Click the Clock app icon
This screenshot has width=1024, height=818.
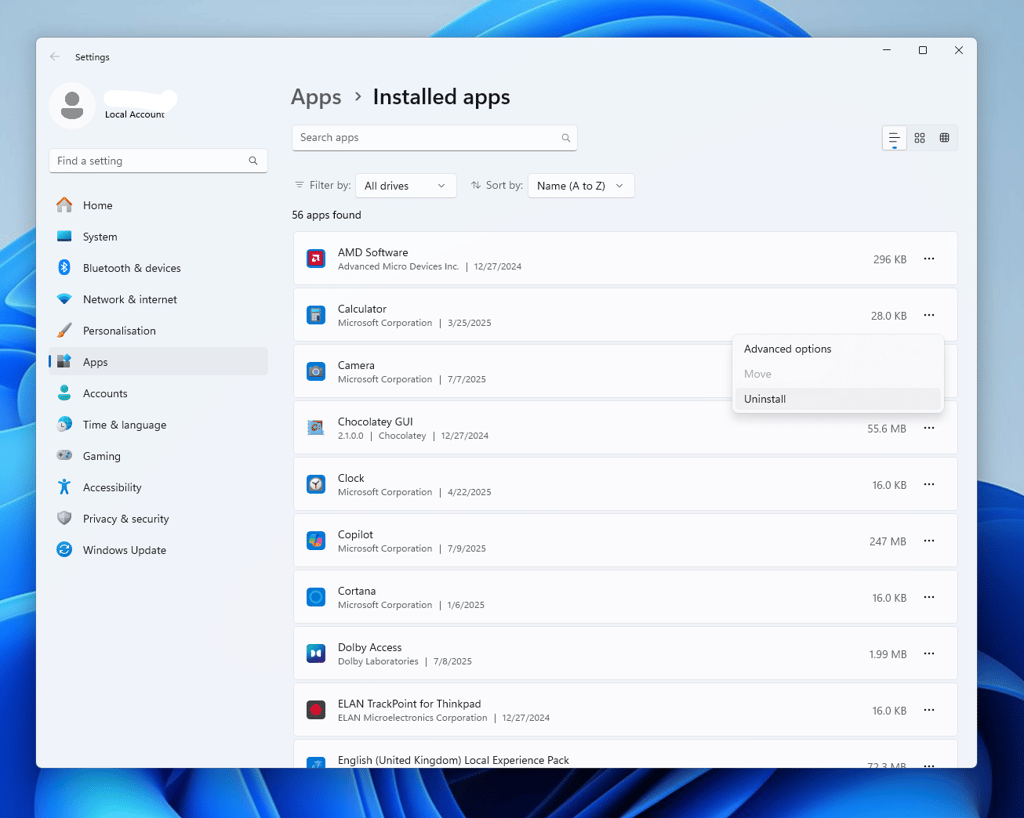pos(316,484)
